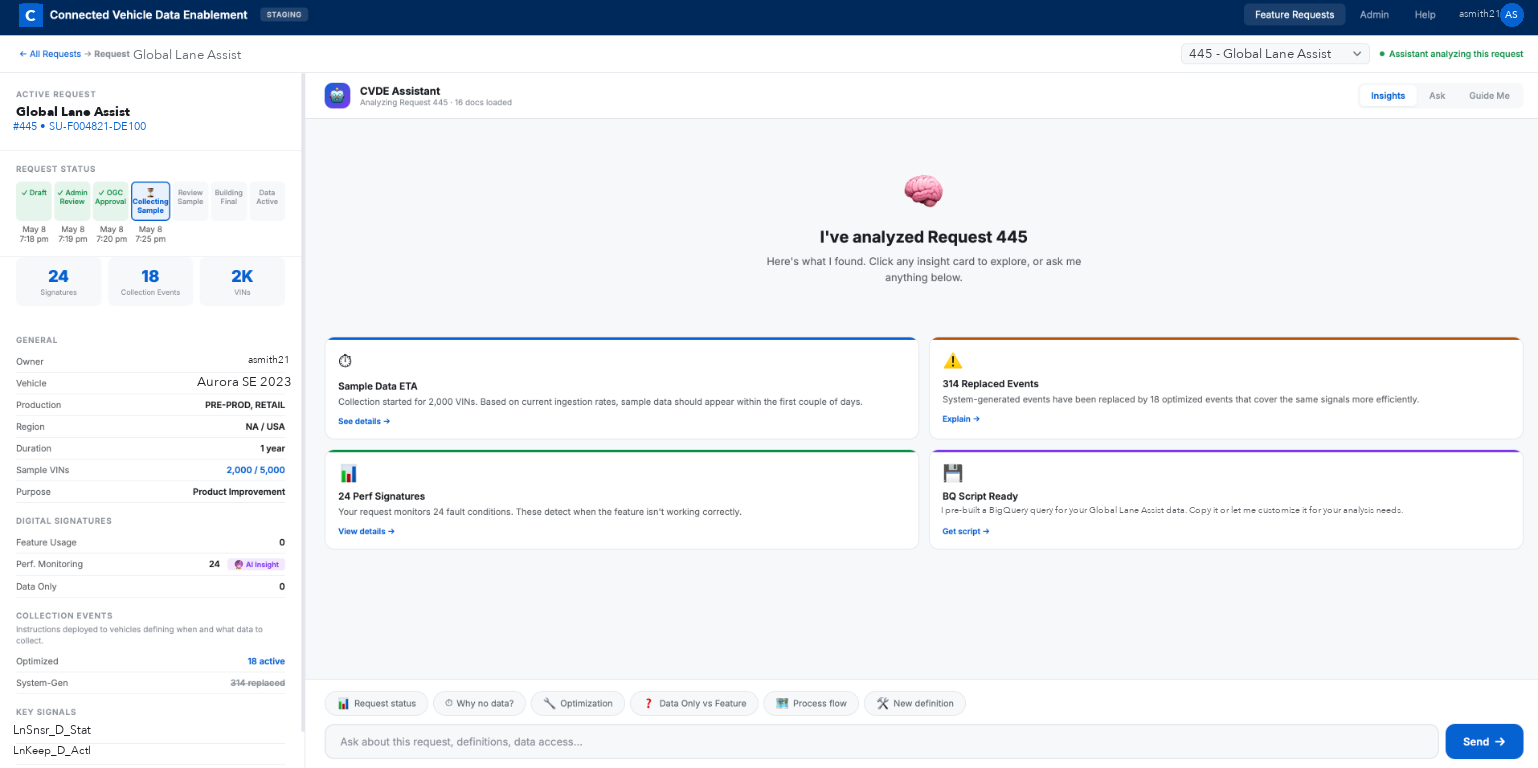Click the #445 SU-F004821-DE100 request ID link
Image resolution: width=1538 pixels, height=768 pixels.
click(x=80, y=126)
